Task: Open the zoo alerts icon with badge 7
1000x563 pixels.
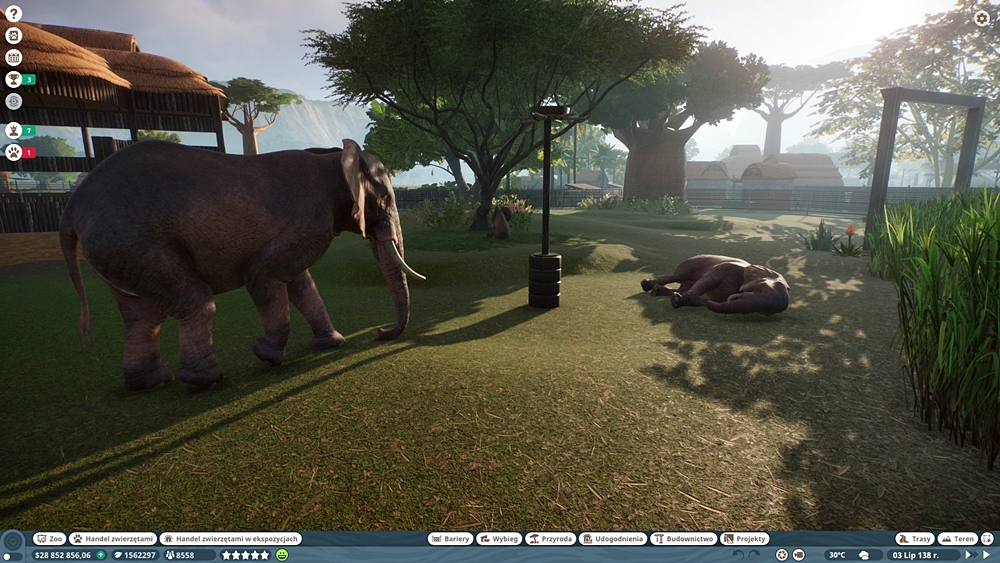Action: [13, 131]
